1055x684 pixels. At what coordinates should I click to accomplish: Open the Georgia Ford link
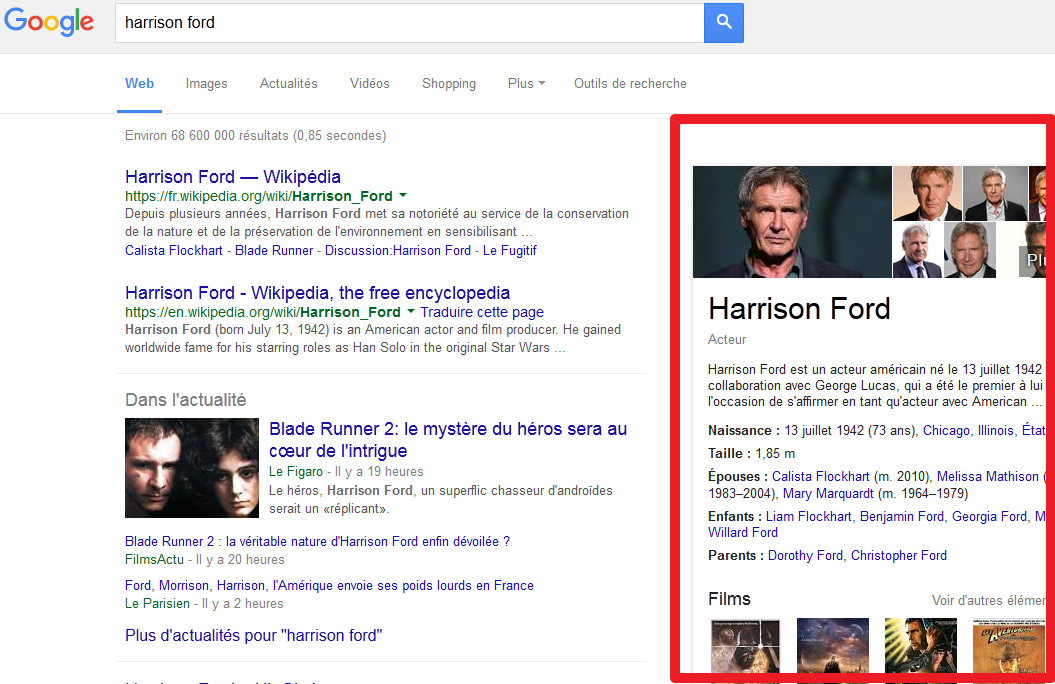[x=989, y=517]
